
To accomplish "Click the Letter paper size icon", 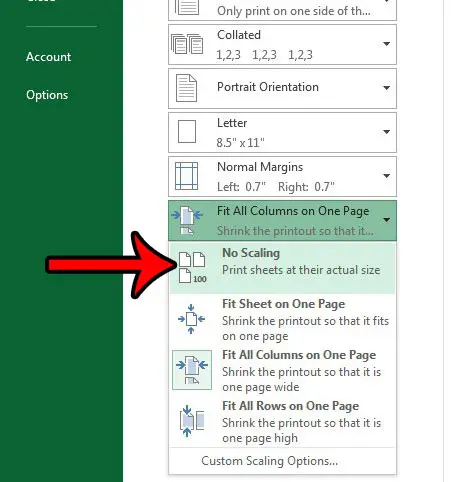I will 187,132.
